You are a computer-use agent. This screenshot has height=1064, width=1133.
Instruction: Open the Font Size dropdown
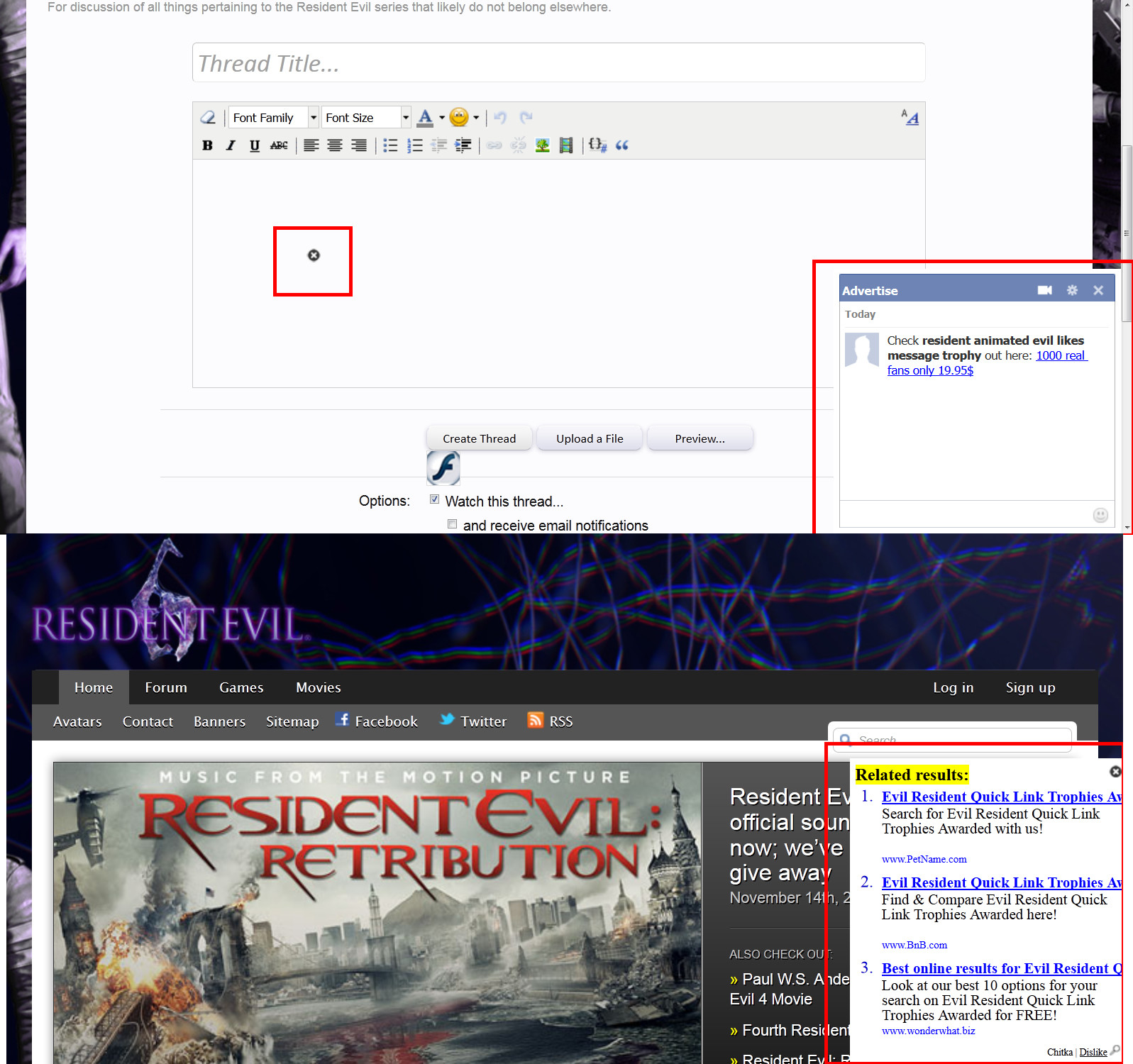(366, 118)
